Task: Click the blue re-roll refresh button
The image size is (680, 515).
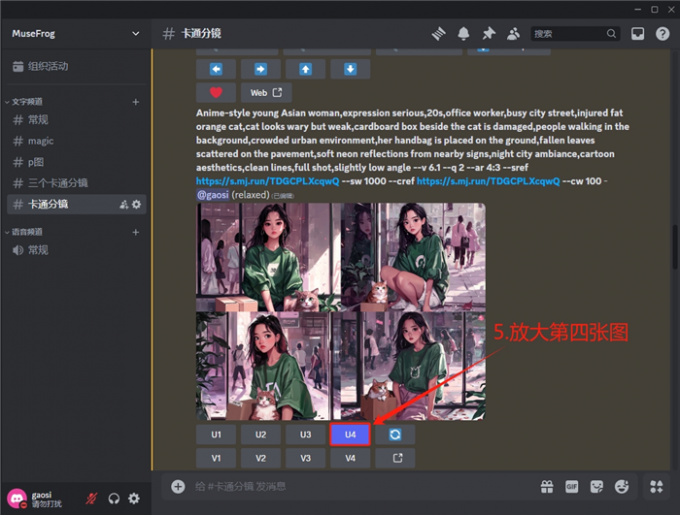Action: tap(395, 434)
